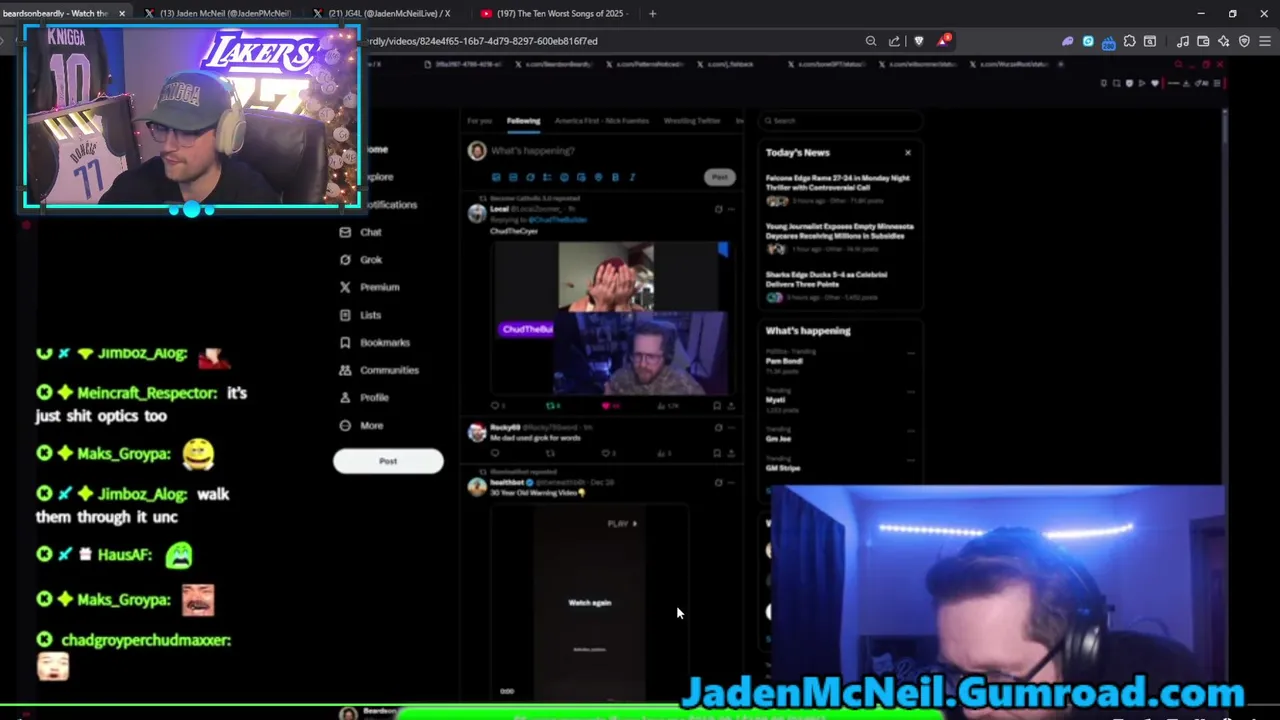
Task: Open the Brave VPN shield icon
Action: click(x=1244, y=41)
